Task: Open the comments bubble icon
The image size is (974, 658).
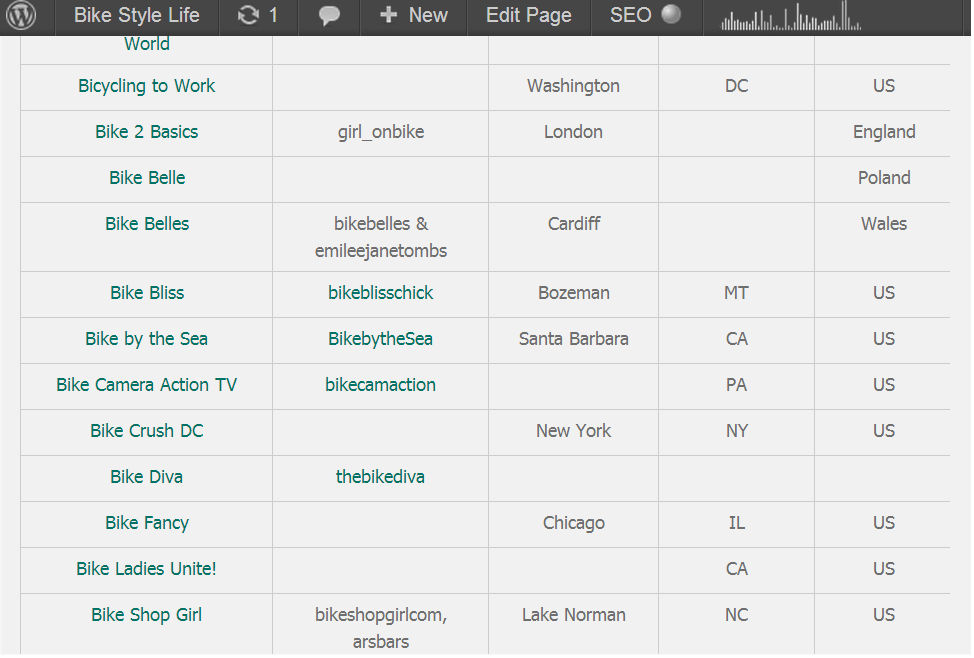Action: coord(329,16)
